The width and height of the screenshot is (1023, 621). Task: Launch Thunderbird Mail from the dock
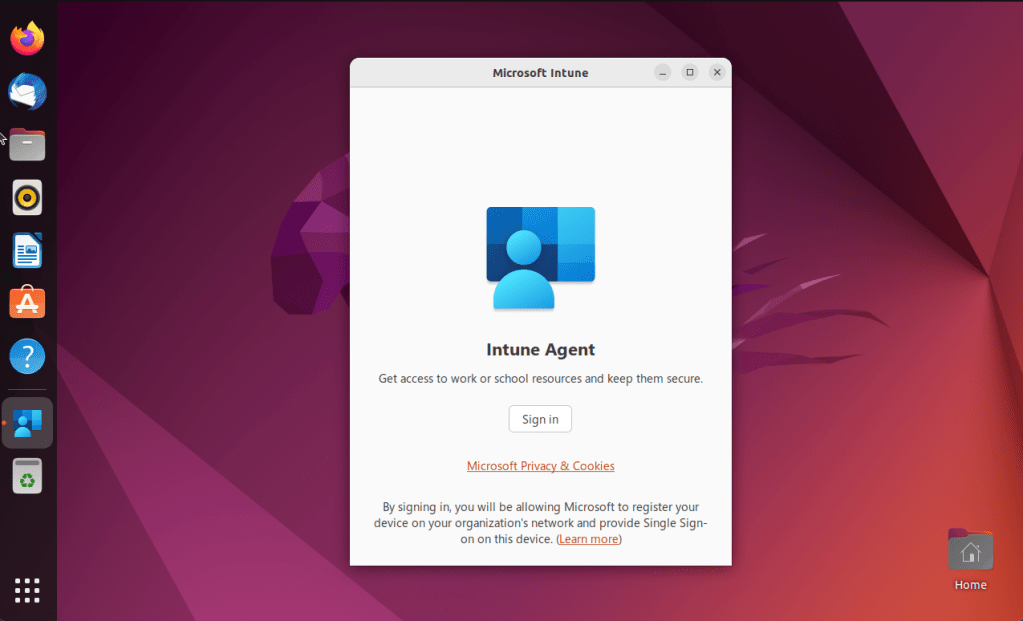point(27,92)
